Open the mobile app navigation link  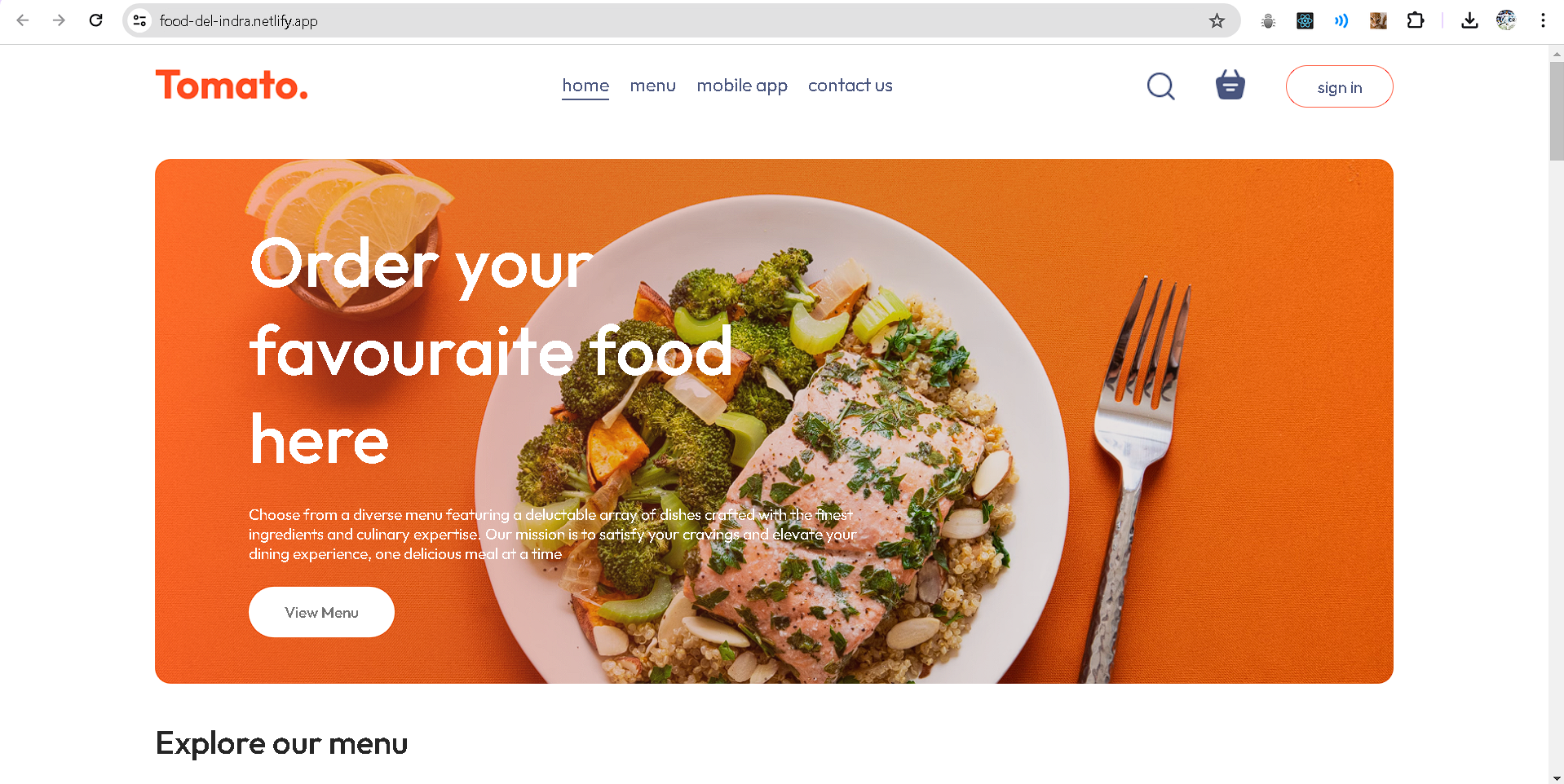[x=742, y=86]
